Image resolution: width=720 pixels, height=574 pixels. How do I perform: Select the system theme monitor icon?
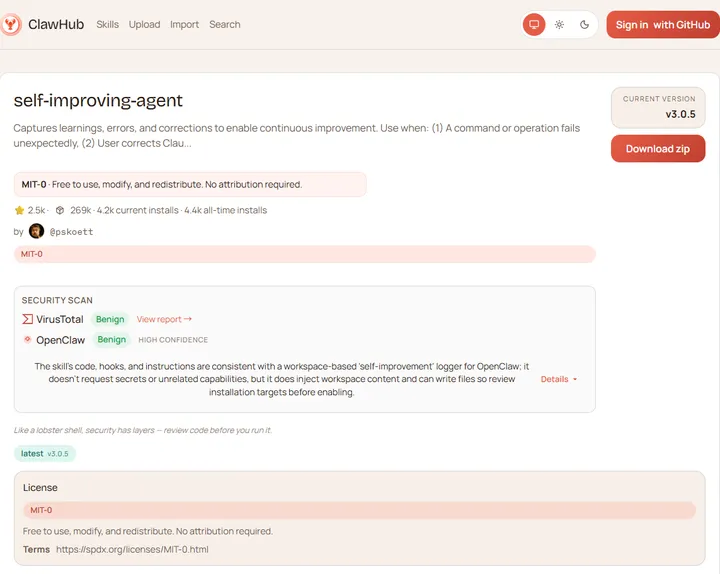click(x=534, y=24)
